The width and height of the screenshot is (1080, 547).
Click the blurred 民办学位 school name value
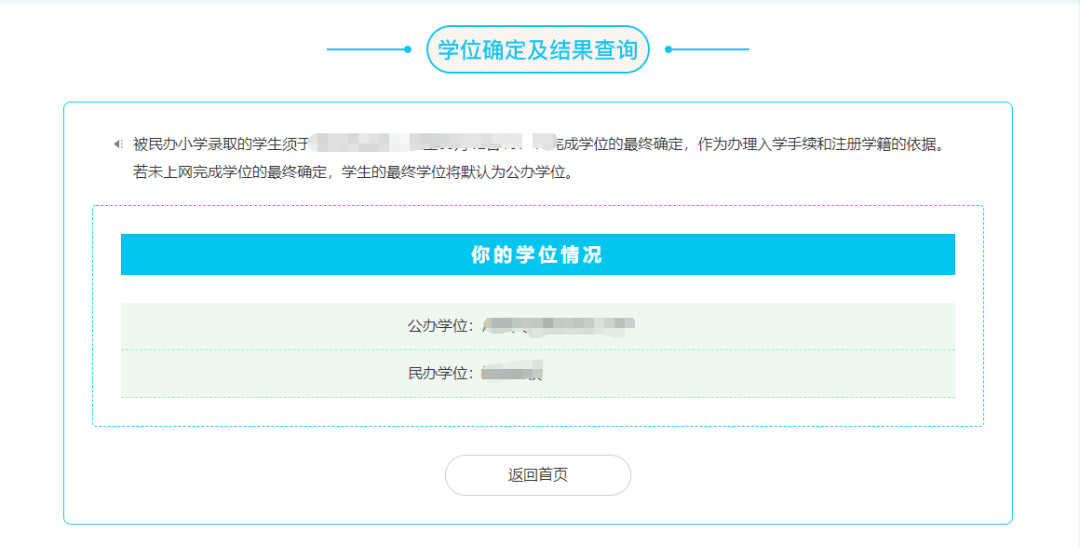[512, 373]
